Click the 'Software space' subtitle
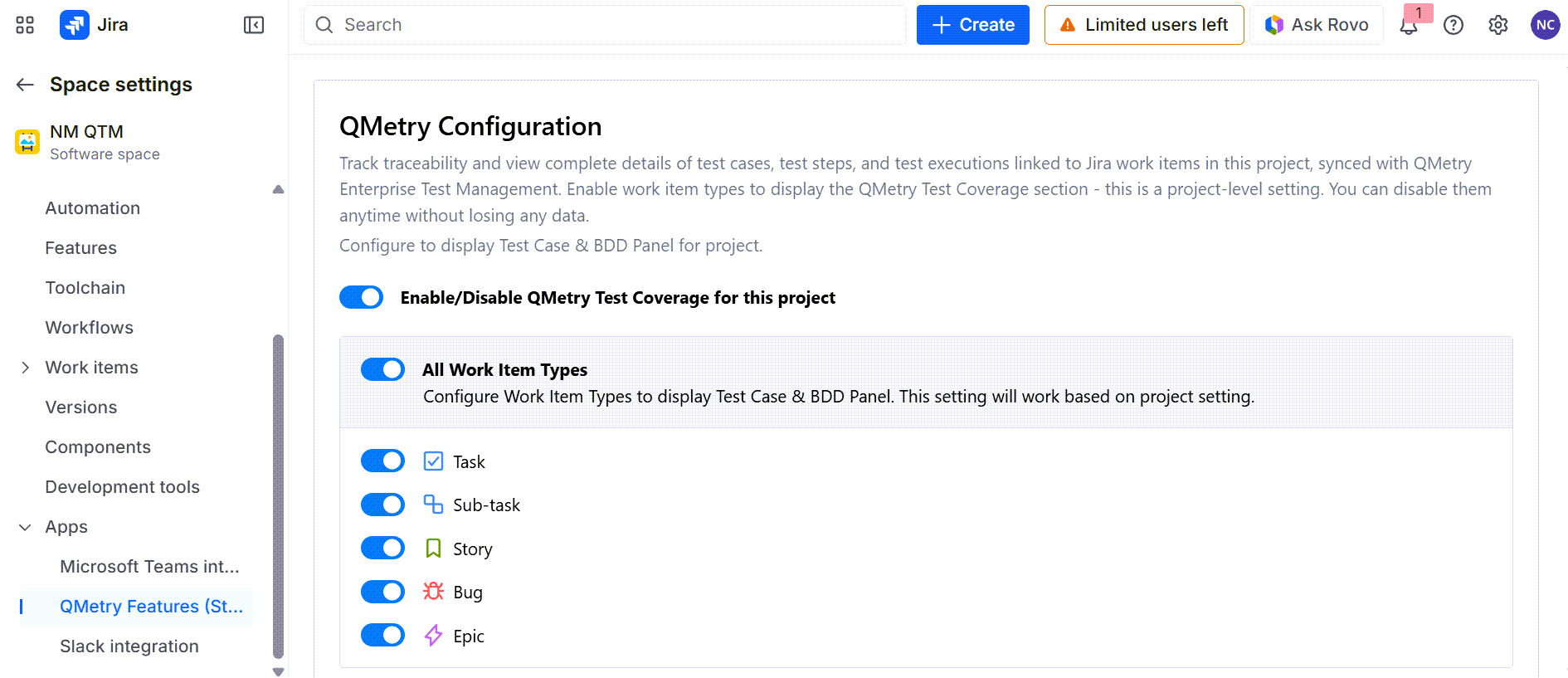This screenshot has width=1568, height=678. 105,154
